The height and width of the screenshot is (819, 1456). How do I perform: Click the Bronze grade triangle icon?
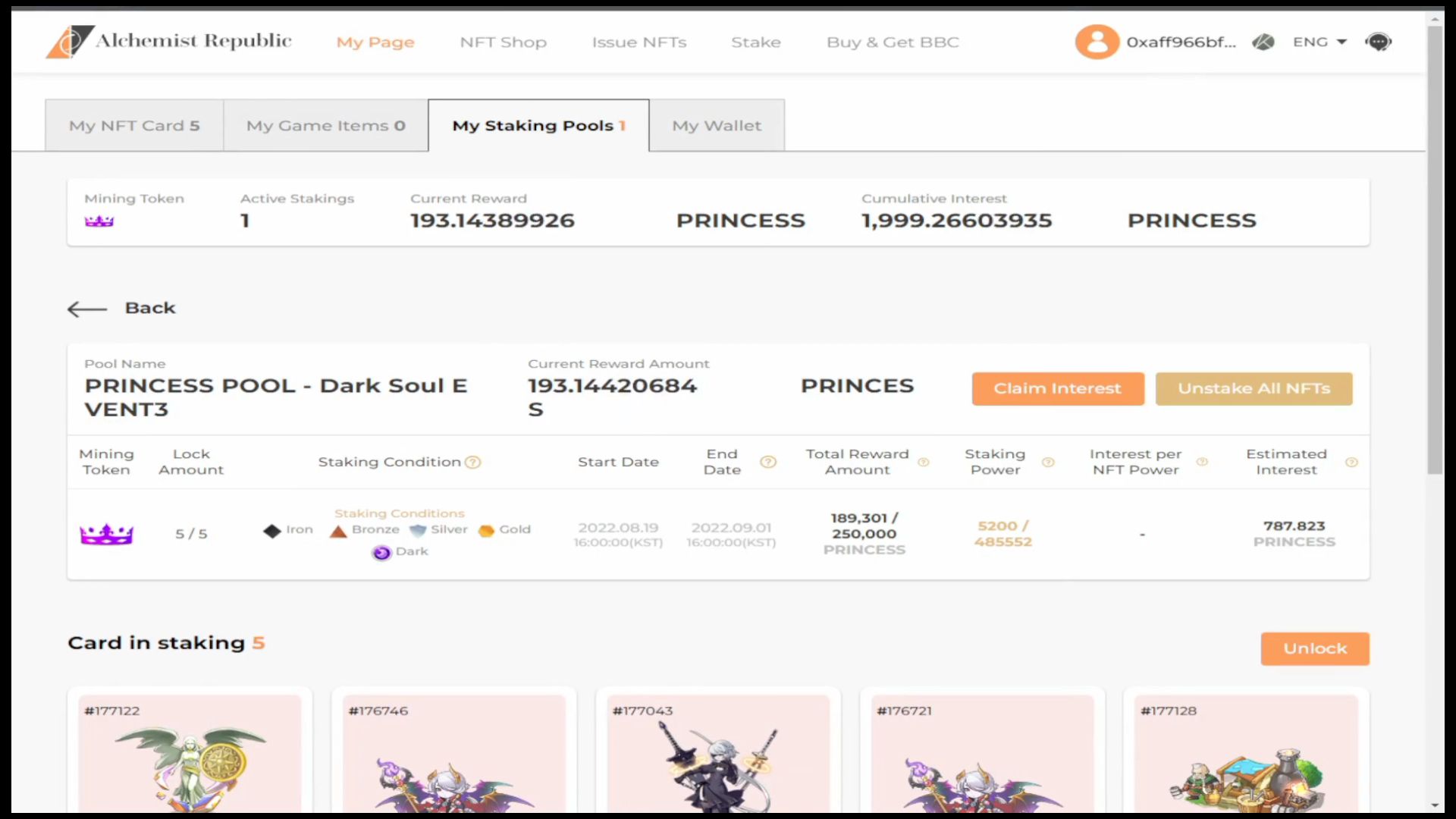[338, 530]
